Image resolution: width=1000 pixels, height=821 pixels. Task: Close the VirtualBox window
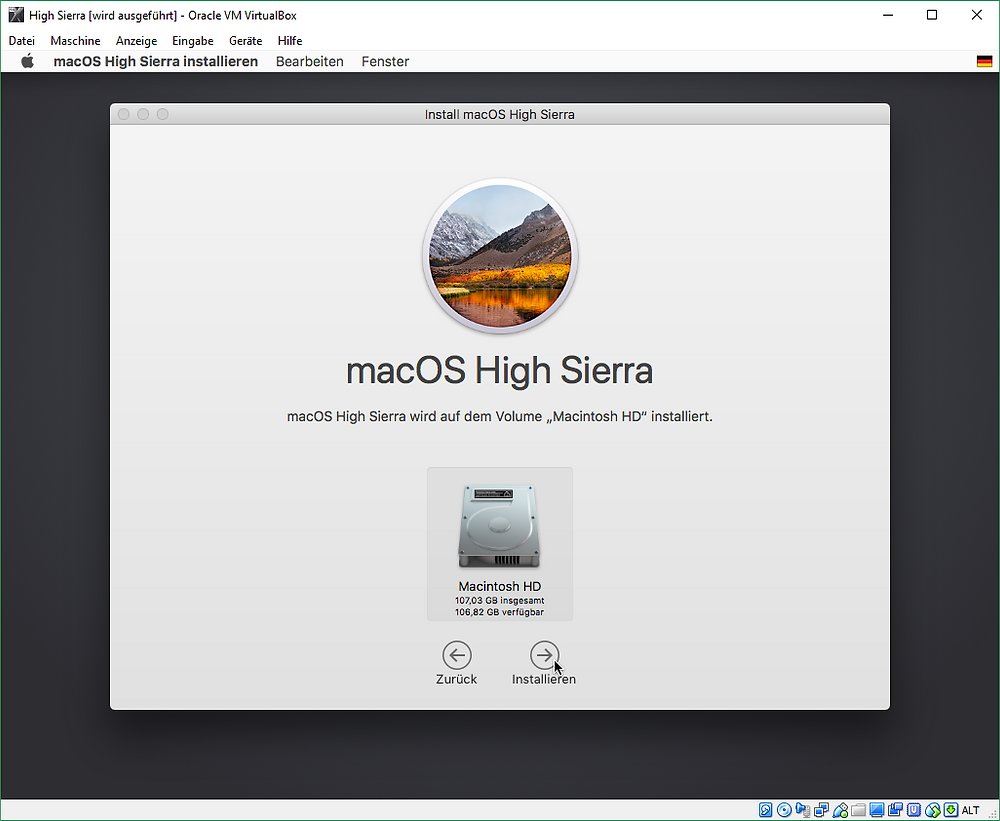click(x=976, y=15)
